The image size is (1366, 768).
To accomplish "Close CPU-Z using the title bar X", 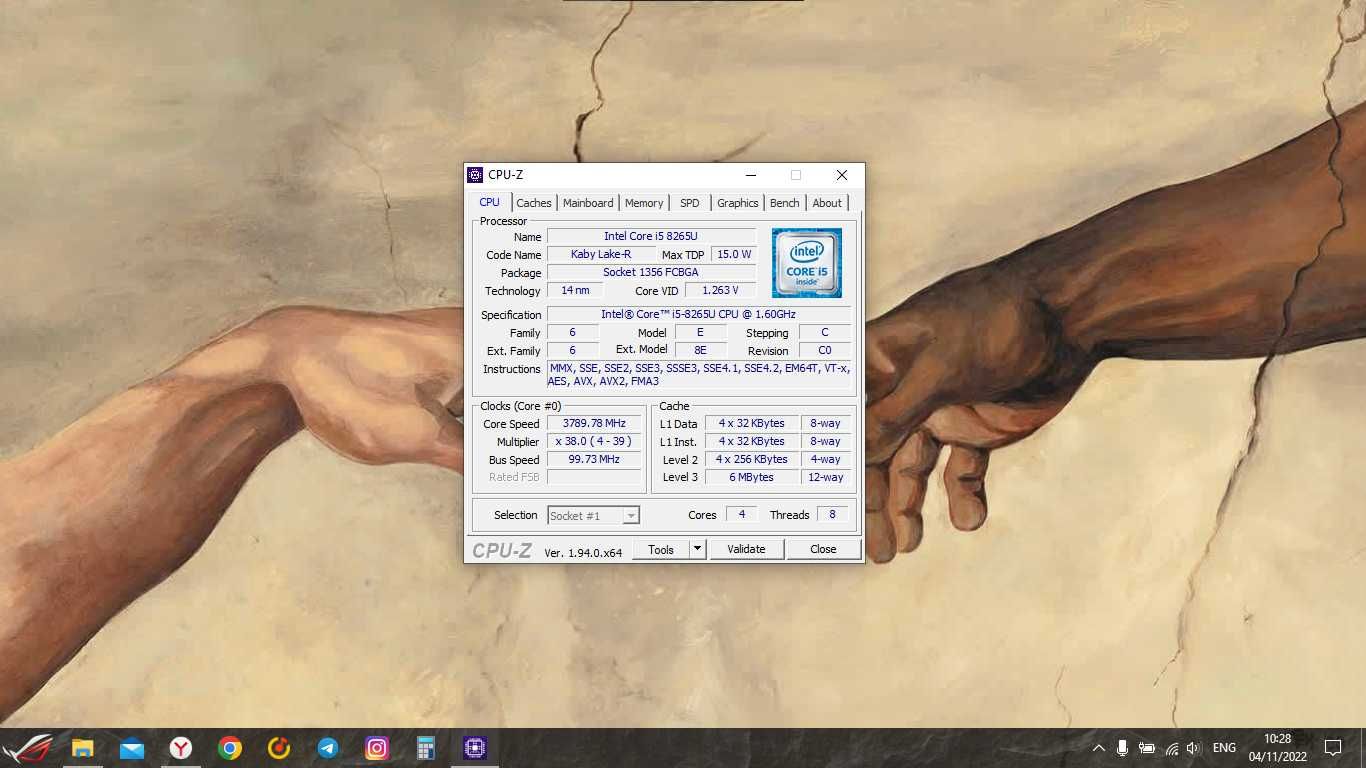I will click(842, 175).
